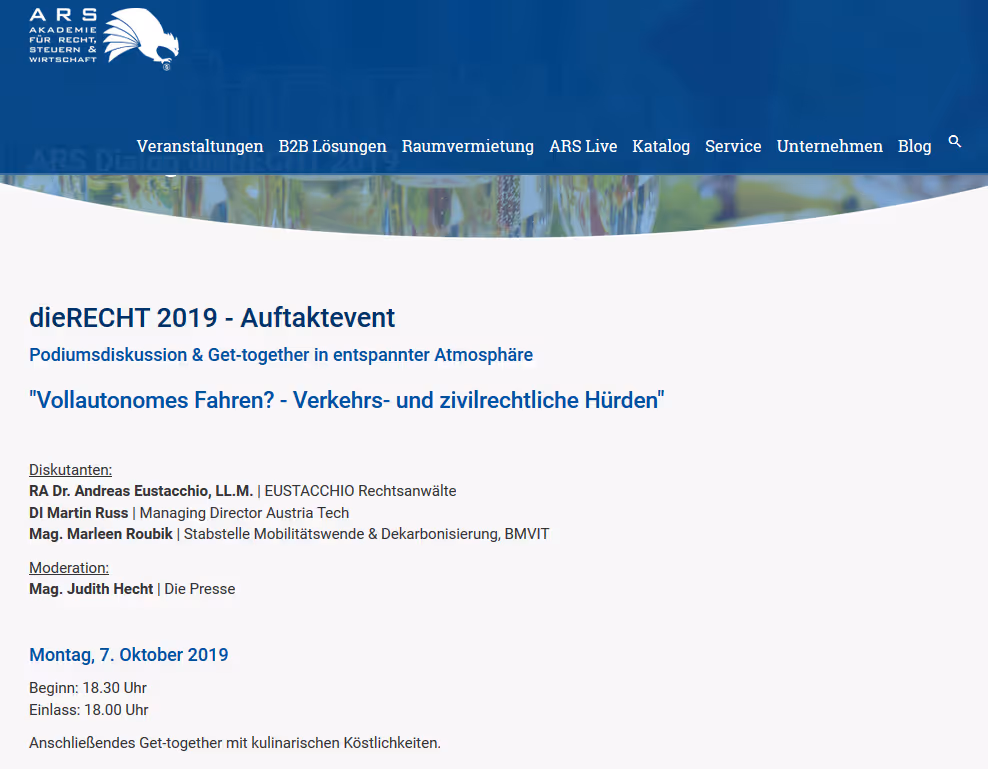Click the line Beginn: 18.30 Uhr
This screenshot has width=988, height=769.
(88, 688)
